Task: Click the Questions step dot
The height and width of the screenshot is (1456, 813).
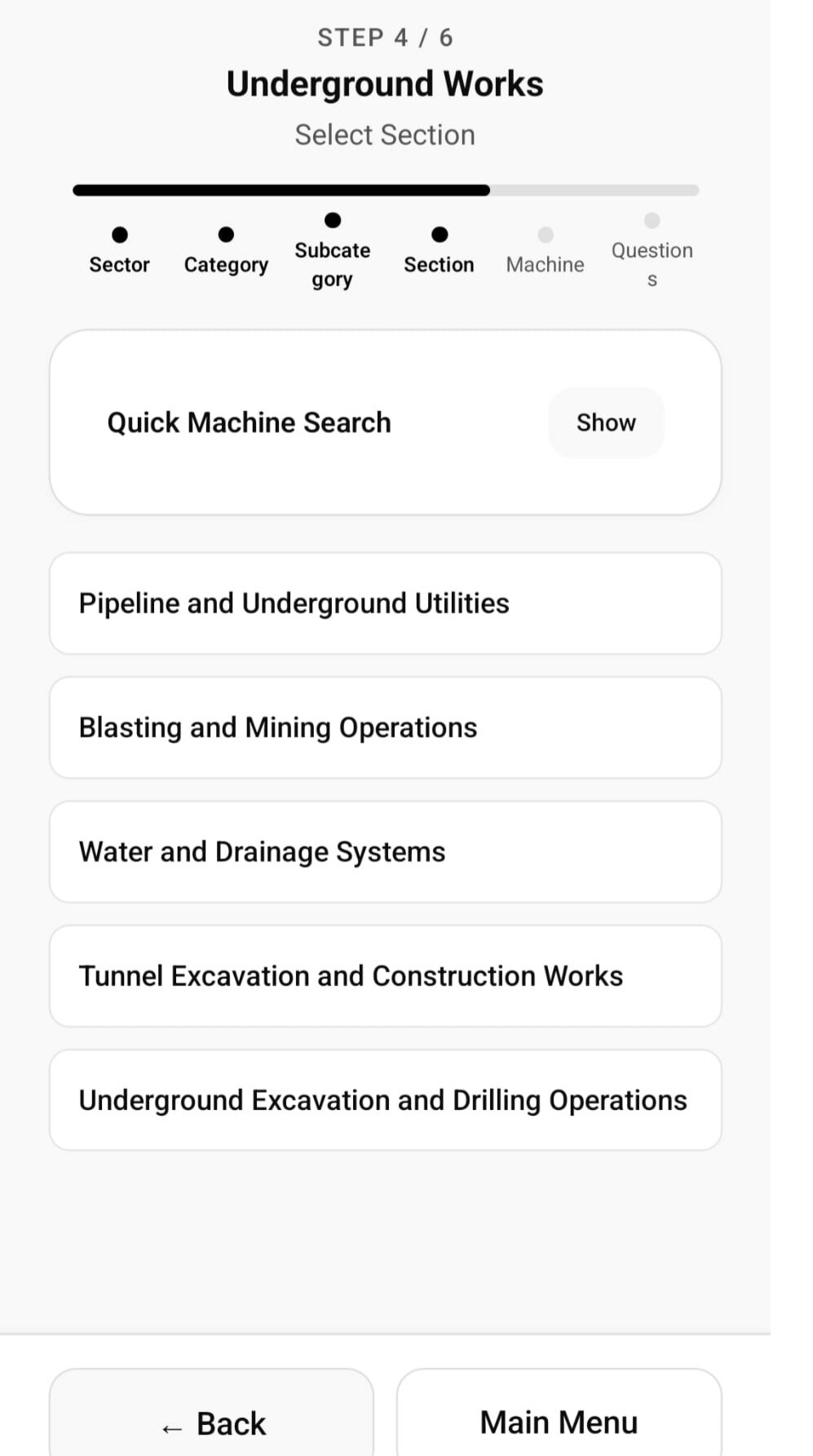Action: click(652, 220)
